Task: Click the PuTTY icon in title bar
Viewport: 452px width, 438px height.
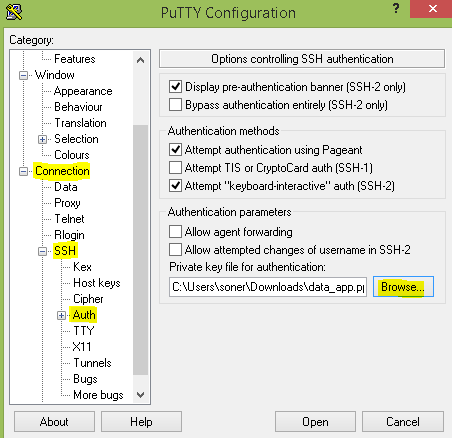Action: [x=14, y=12]
